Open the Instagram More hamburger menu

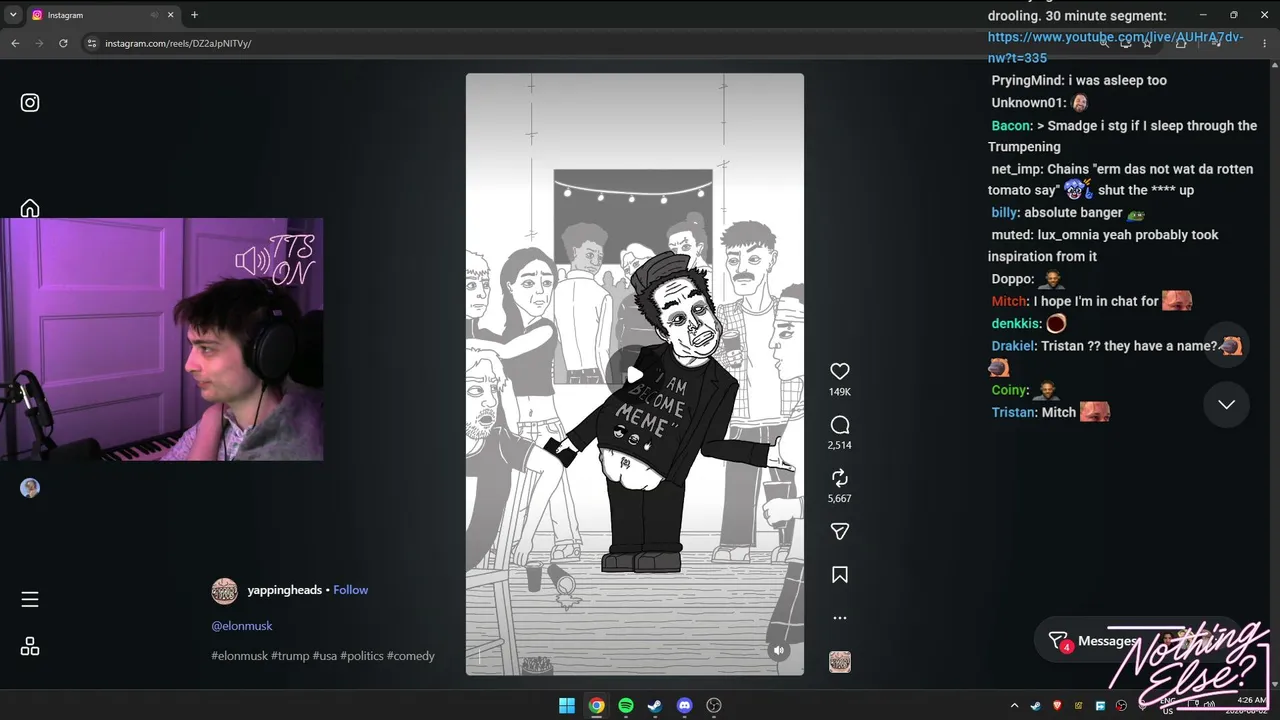point(30,599)
